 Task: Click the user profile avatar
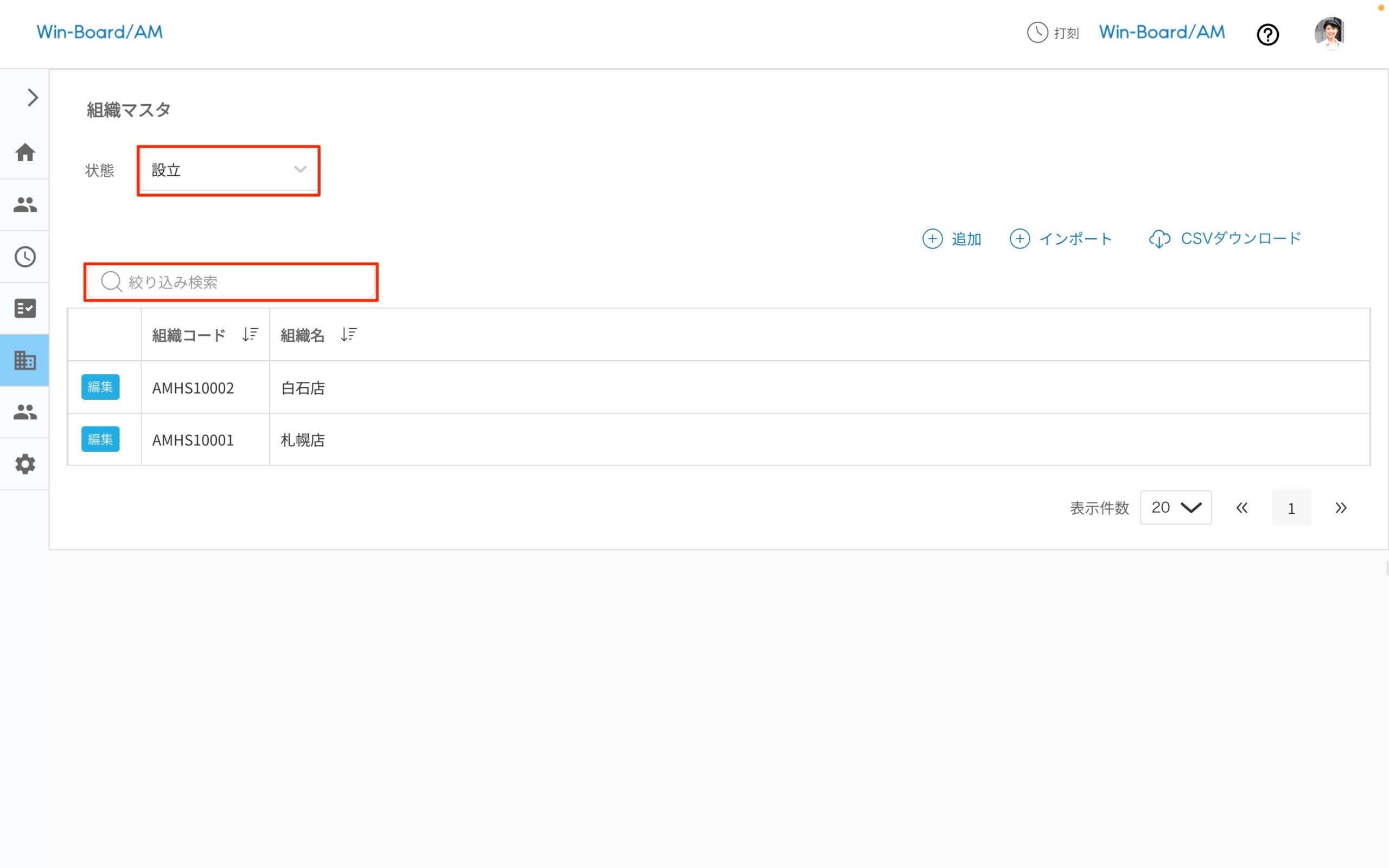pyautogui.click(x=1331, y=33)
